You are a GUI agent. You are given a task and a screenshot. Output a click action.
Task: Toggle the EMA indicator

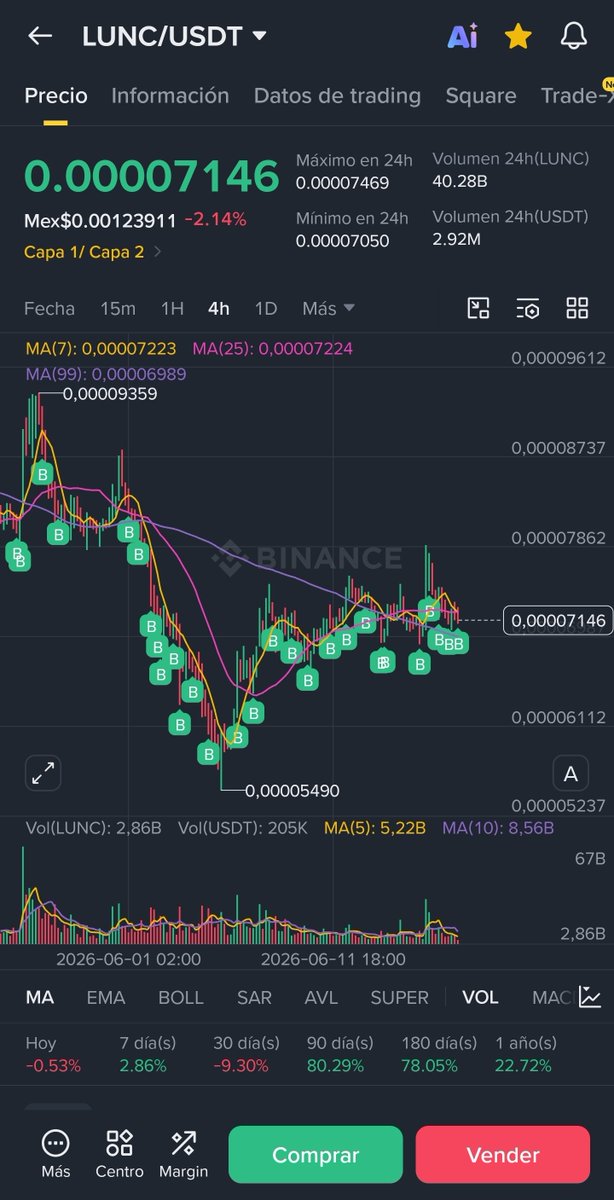pos(106,998)
